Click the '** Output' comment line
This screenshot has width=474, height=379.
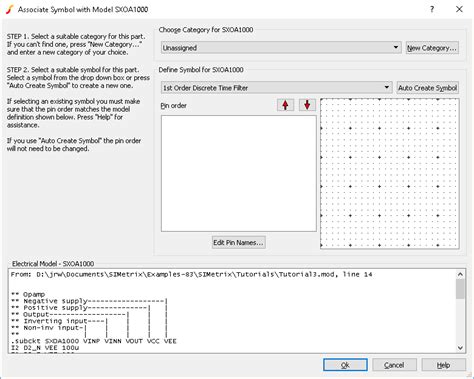[70, 314]
